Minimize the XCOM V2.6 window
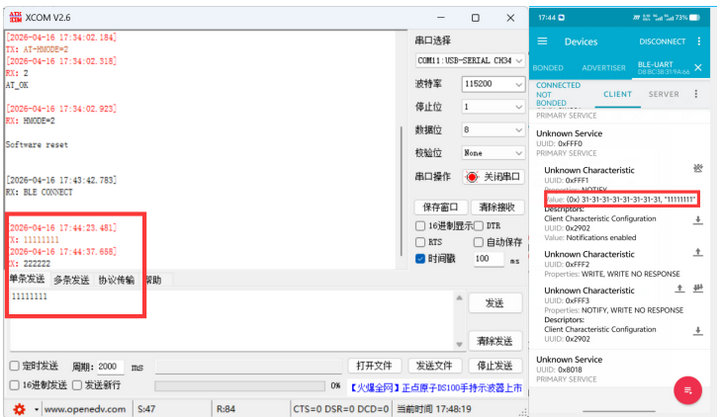 click(441, 18)
